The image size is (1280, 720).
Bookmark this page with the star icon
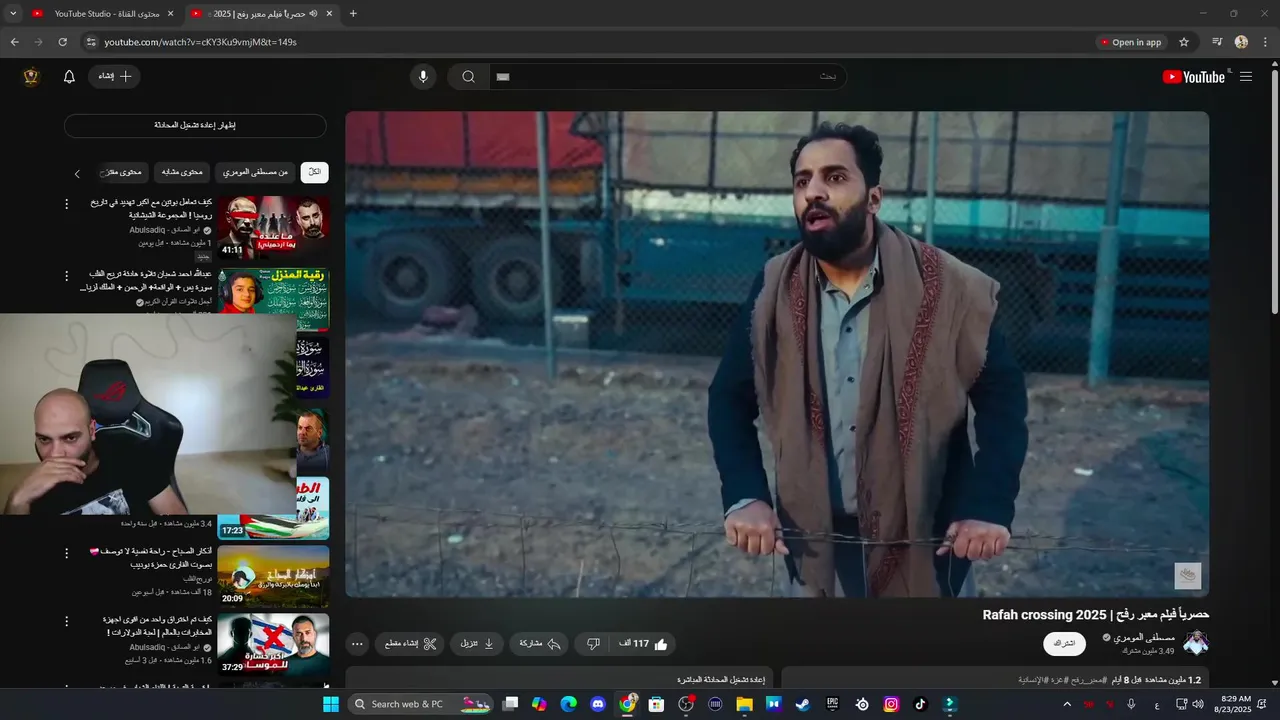[x=1184, y=42]
